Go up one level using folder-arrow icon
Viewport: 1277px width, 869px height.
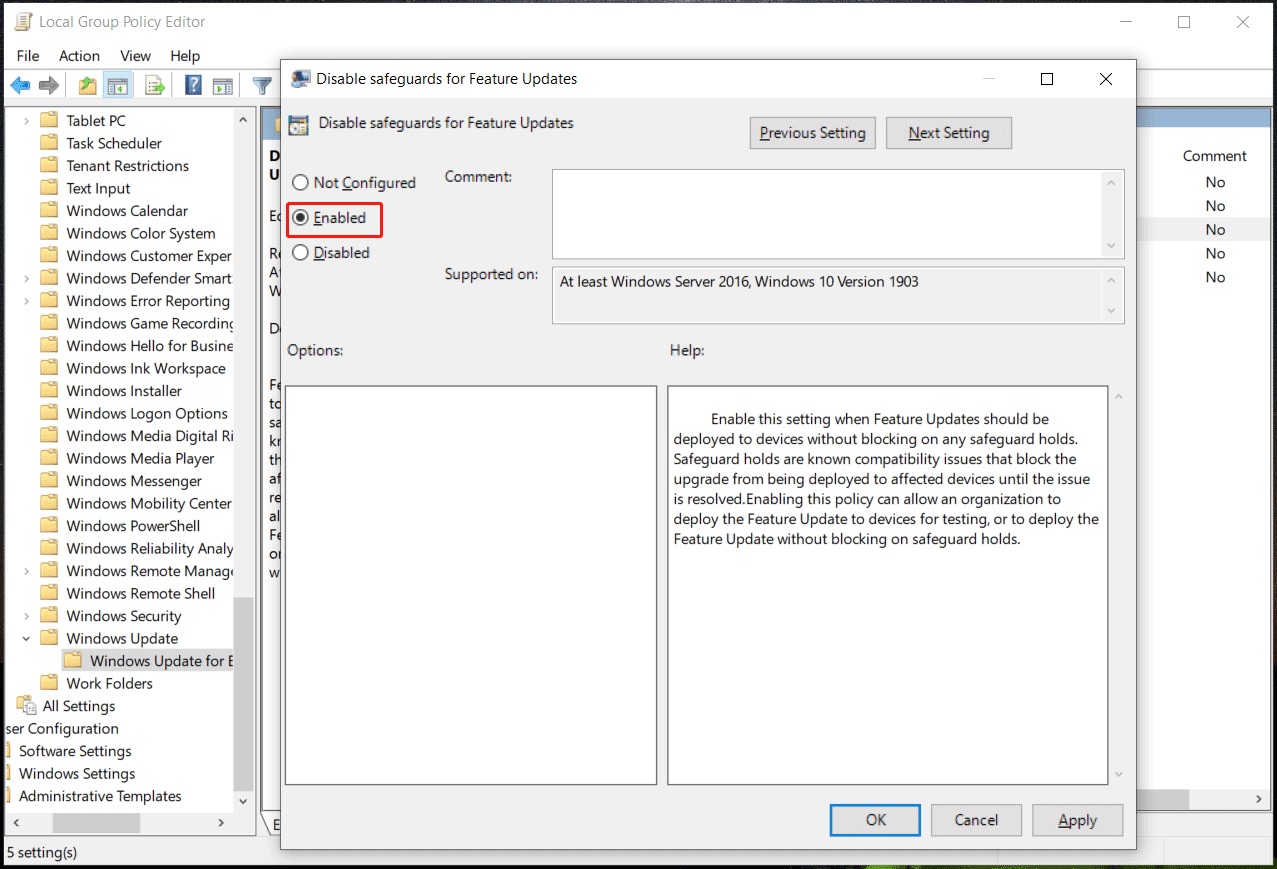88,86
